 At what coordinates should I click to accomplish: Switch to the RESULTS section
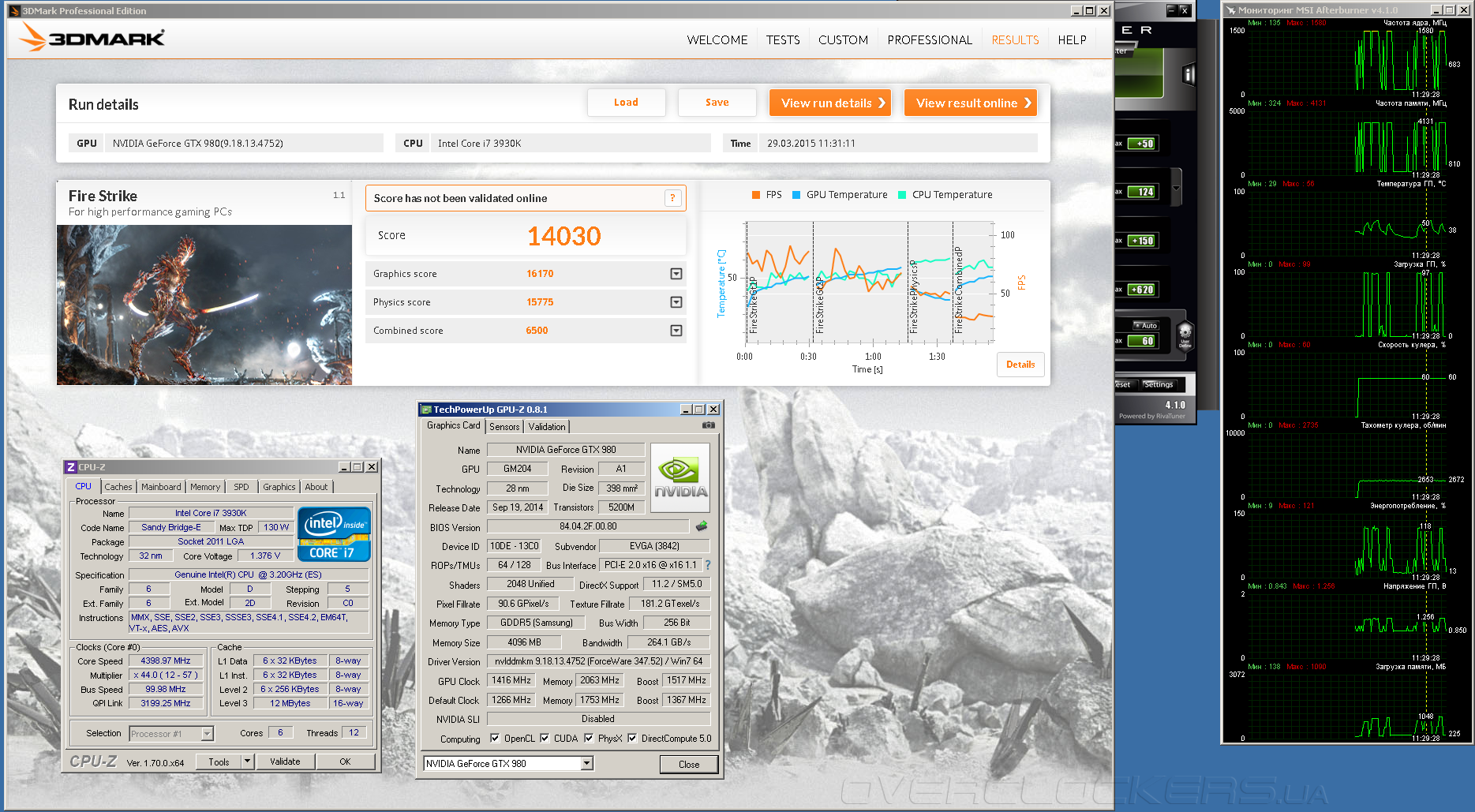point(1015,40)
